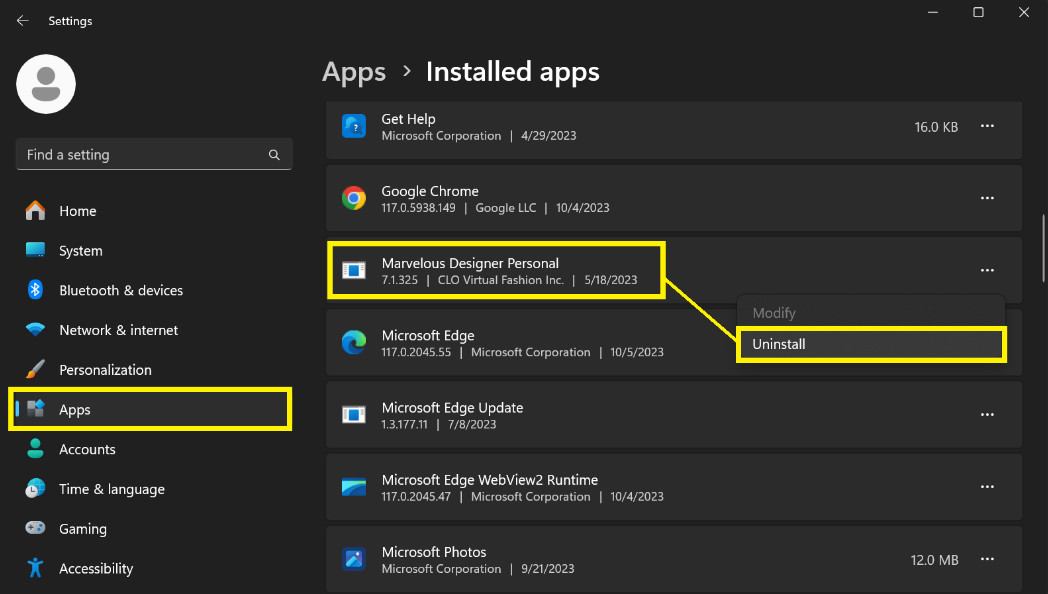Click the Microsoft Edge app icon
The width and height of the screenshot is (1048, 594).
click(354, 343)
